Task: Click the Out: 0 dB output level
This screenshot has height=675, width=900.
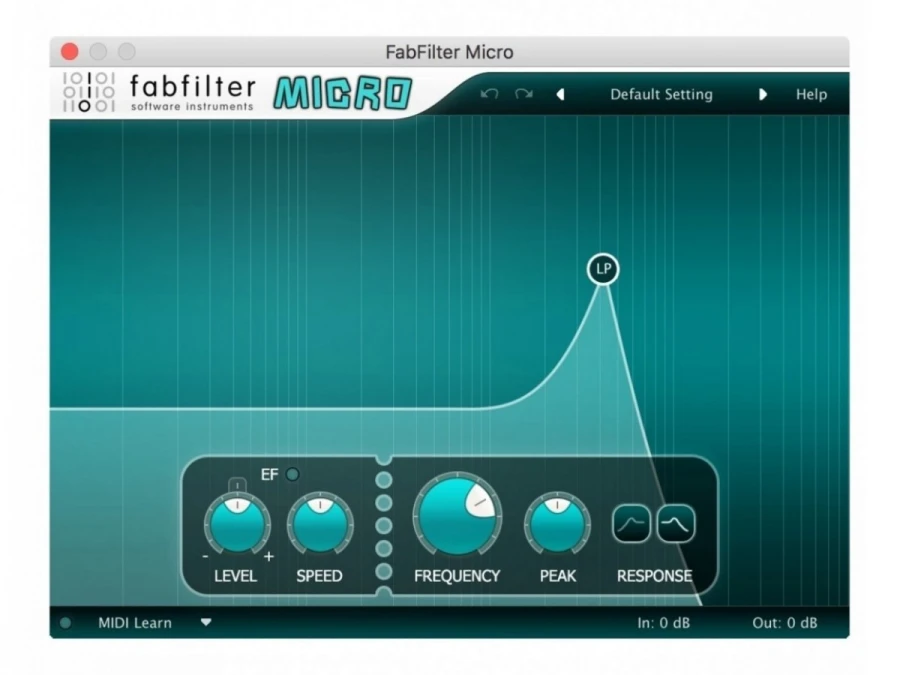Action: [x=785, y=623]
